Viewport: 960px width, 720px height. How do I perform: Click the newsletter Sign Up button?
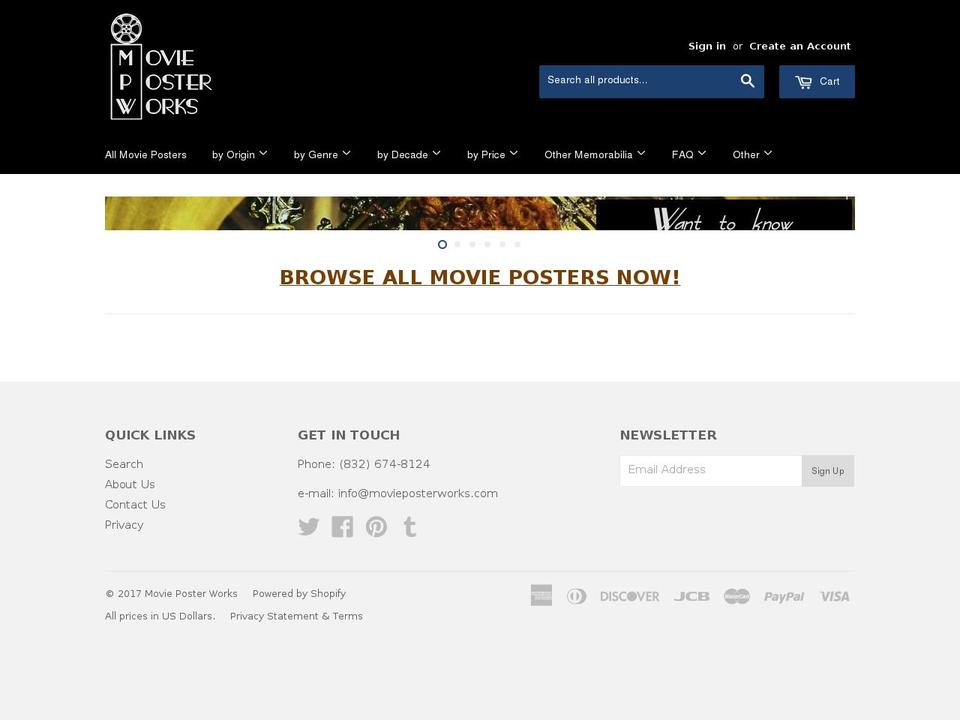click(x=828, y=471)
